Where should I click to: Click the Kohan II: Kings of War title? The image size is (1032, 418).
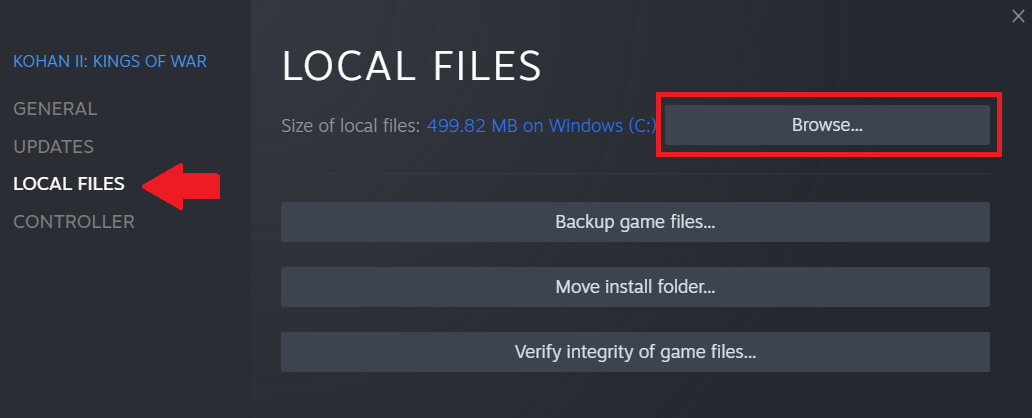(x=110, y=62)
